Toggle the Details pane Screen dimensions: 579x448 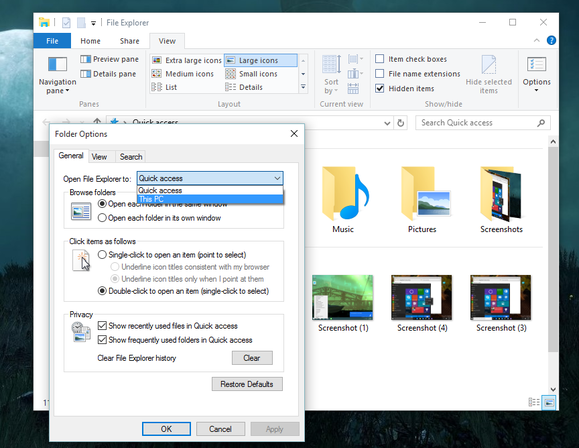[108, 74]
